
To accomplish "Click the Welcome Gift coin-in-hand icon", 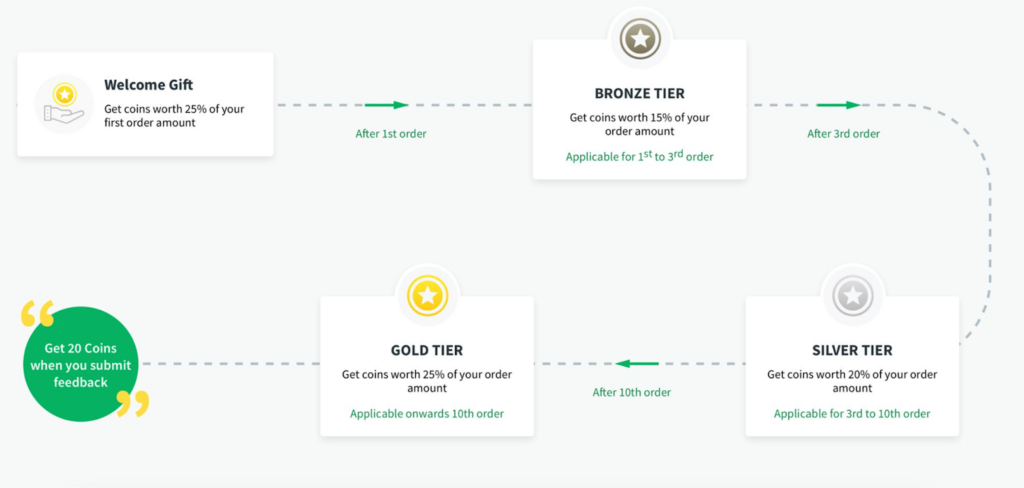I will (x=63, y=105).
